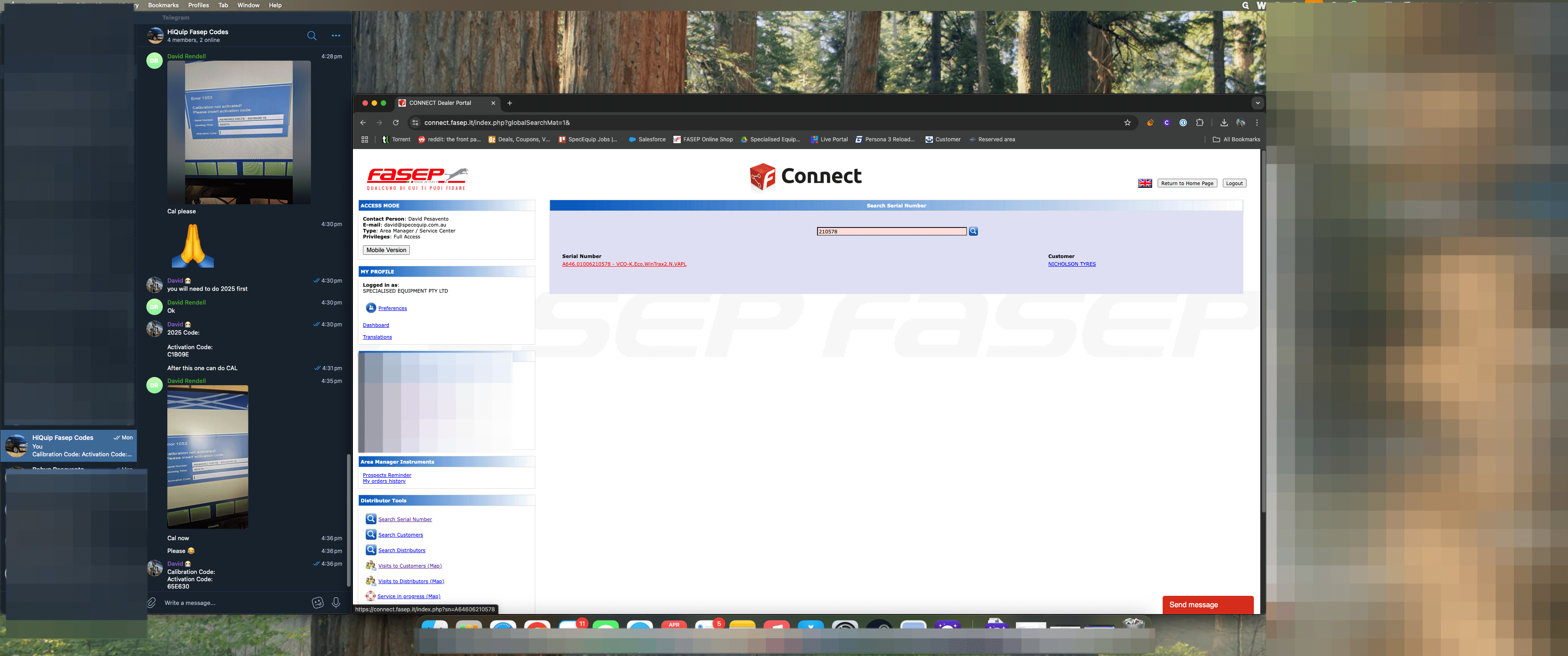Open the Prospects Reminder link
1568x656 pixels.
pyautogui.click(x=387, y=475)
